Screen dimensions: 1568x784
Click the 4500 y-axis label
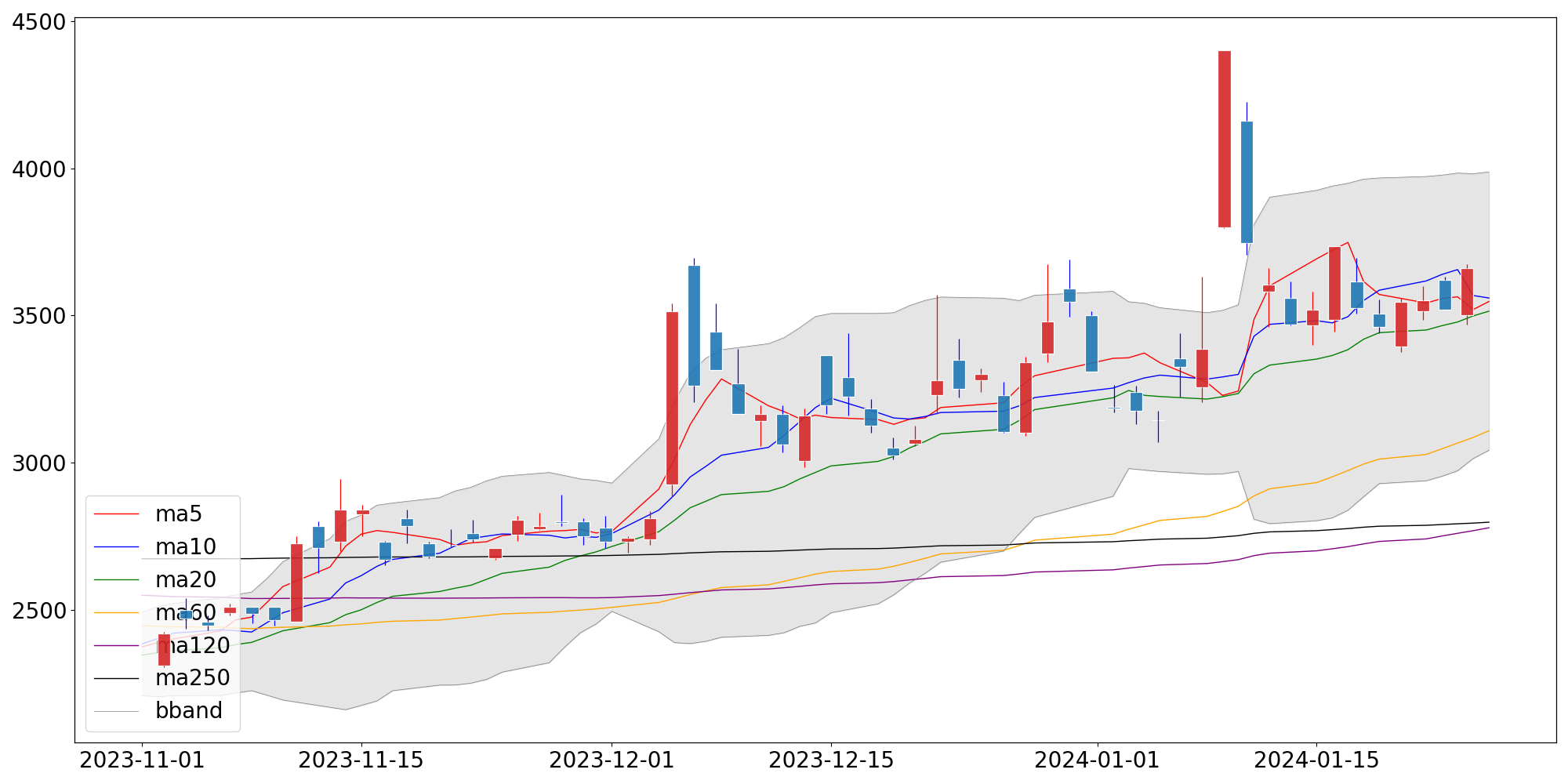click(x=39, y=22)
